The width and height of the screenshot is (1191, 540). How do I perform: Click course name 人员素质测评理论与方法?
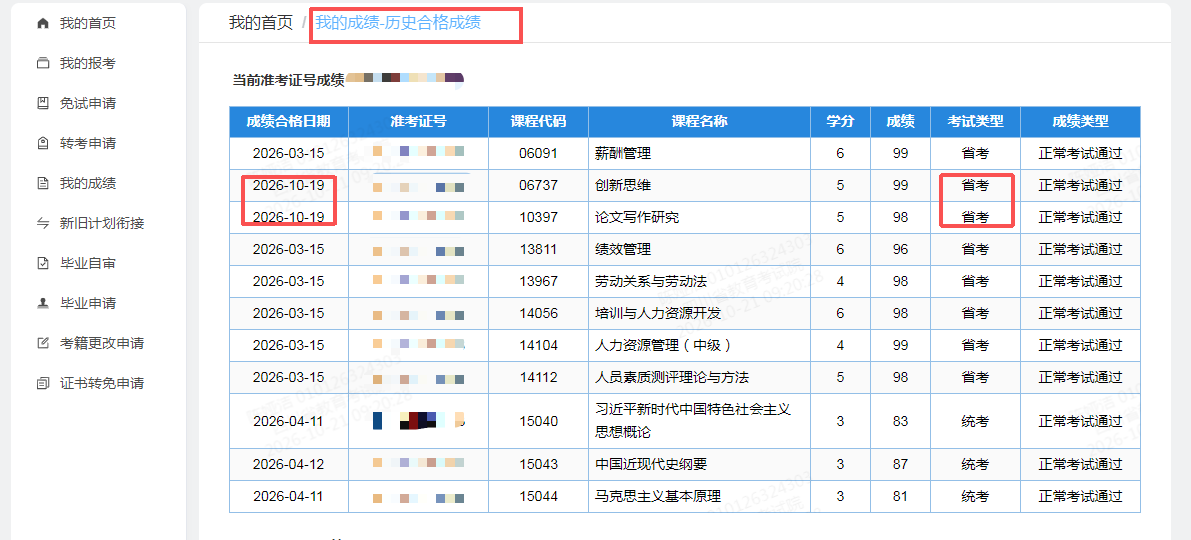[x=672, y=377]
